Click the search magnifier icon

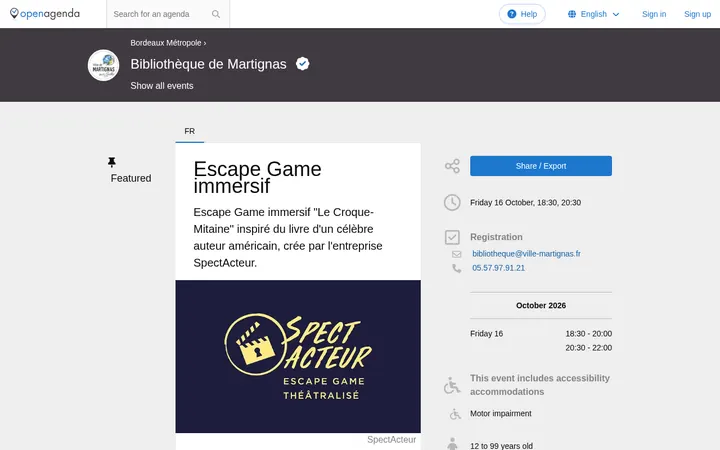(216, 14)
